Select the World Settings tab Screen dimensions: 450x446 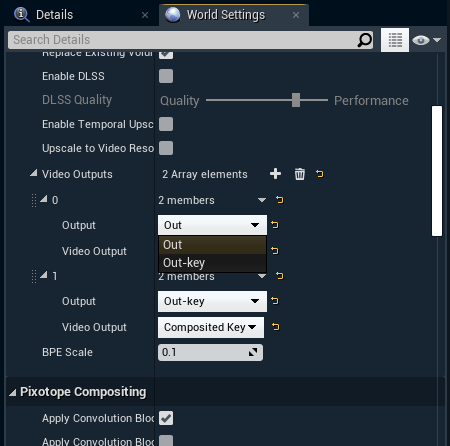coord(226,15)
